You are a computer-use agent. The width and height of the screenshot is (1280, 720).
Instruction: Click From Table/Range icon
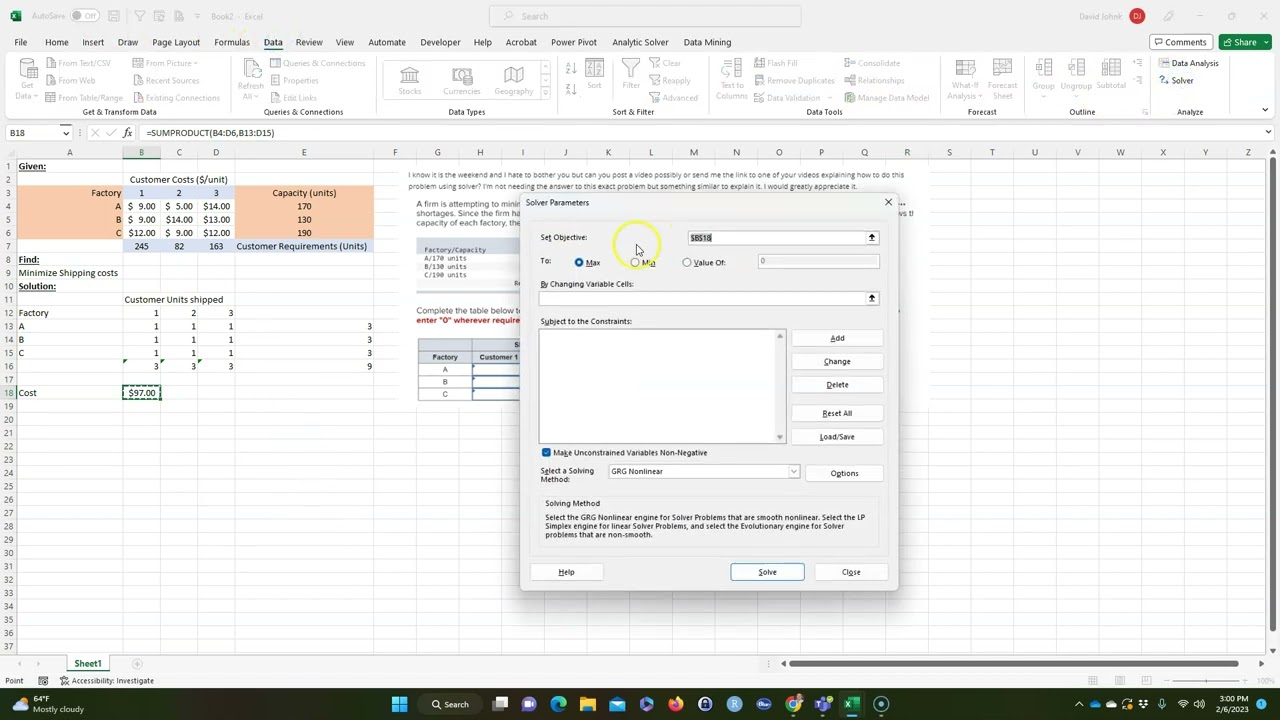click(x=50, y=97)
